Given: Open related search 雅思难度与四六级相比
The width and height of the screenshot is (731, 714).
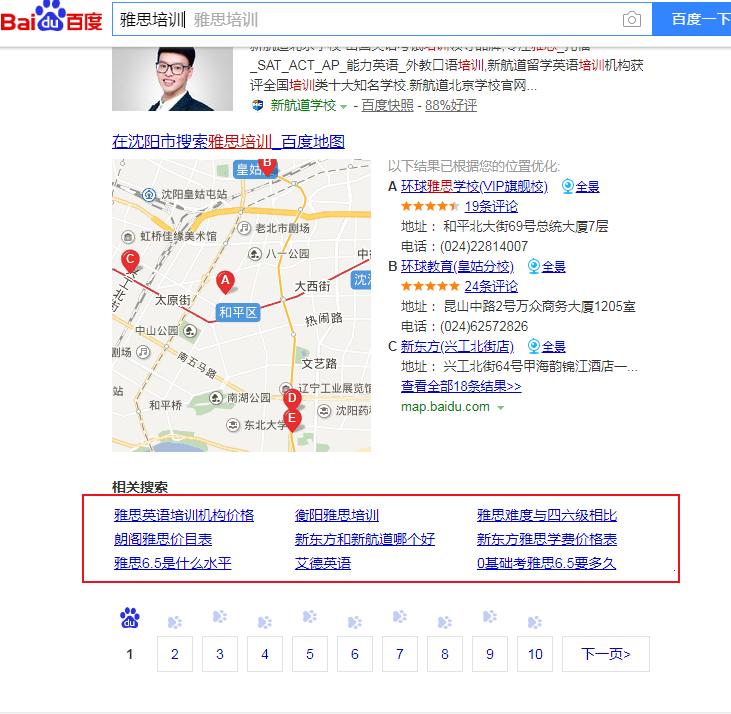Looking at the screenshot, I should 546,515.
